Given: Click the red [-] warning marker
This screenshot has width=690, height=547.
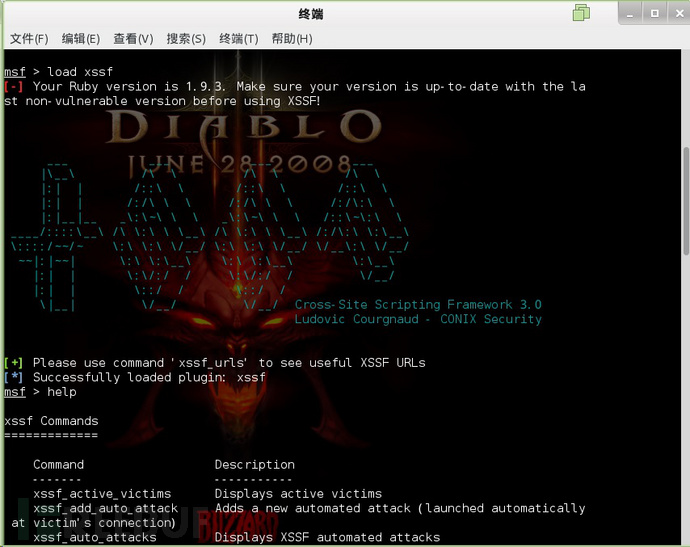Looking at the screenshot, I should (13, 86).
